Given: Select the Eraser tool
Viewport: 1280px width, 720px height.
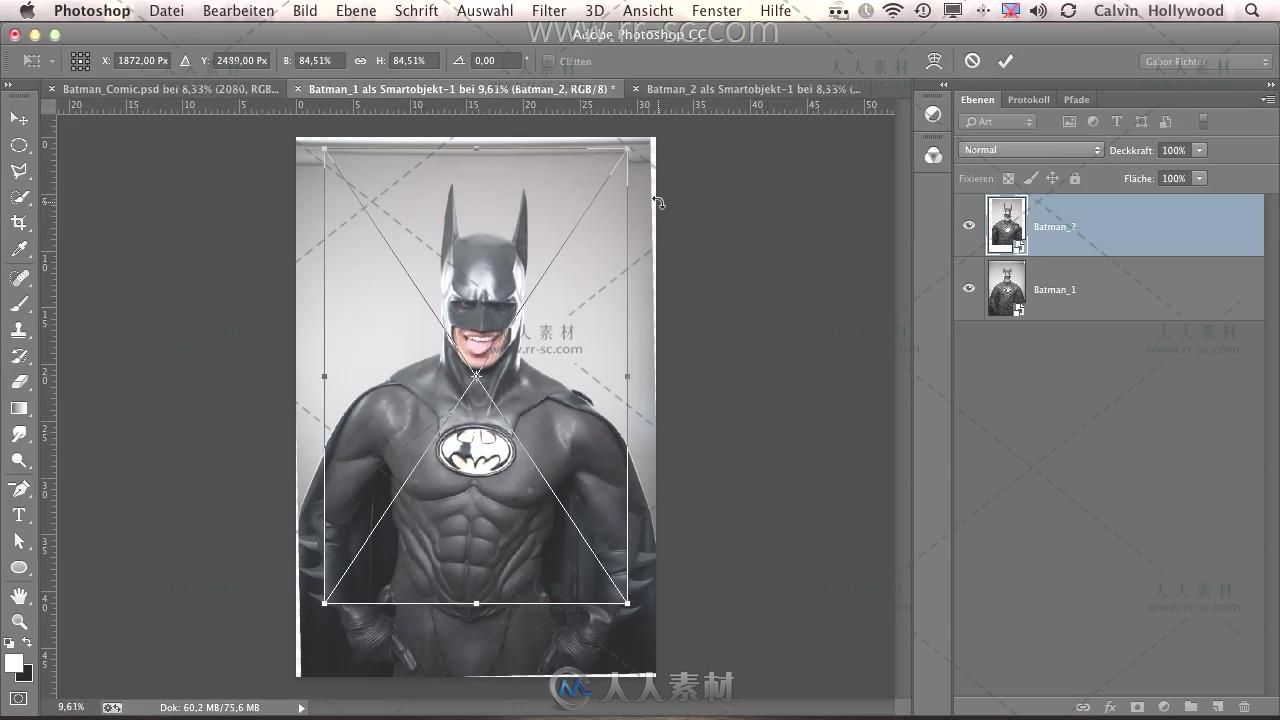Looking at the screenshot, I should (x=19, y=382).
